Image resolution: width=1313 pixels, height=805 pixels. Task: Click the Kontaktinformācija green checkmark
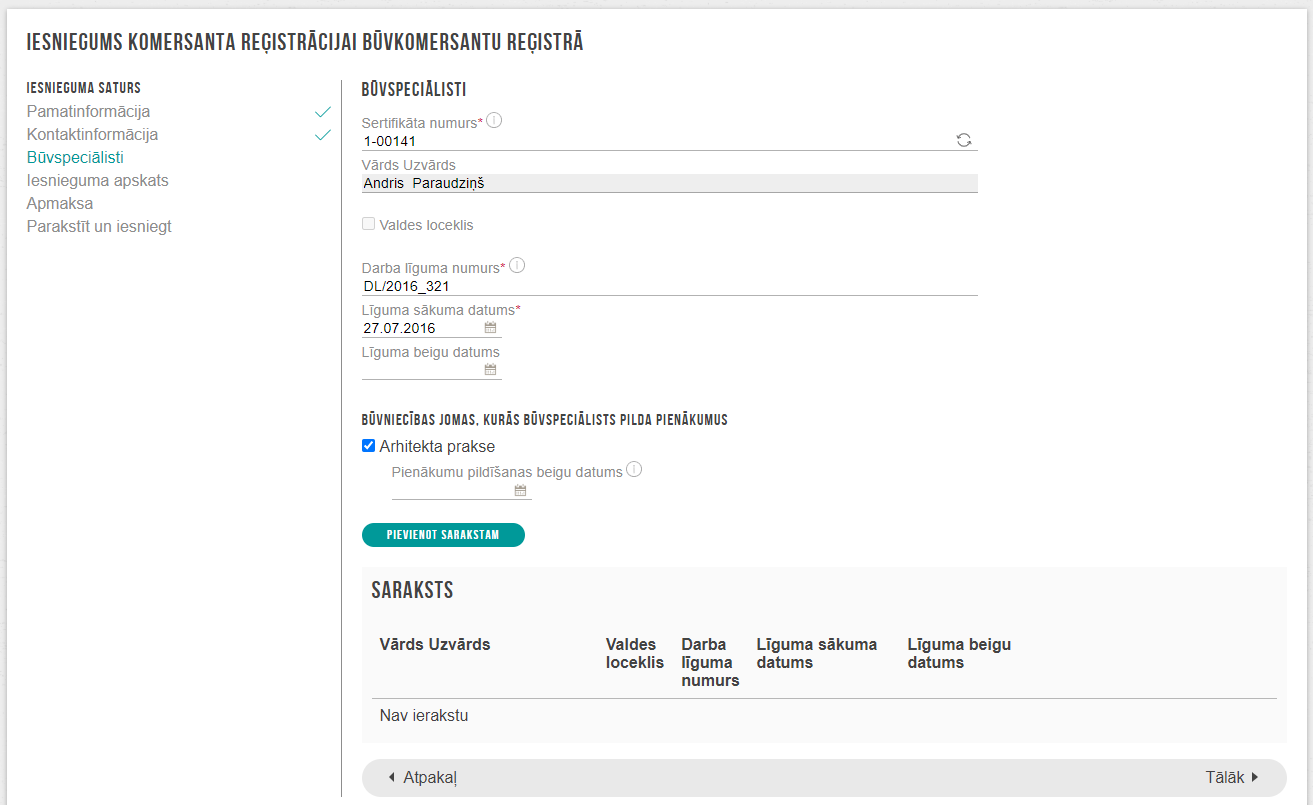click(322, 135)
